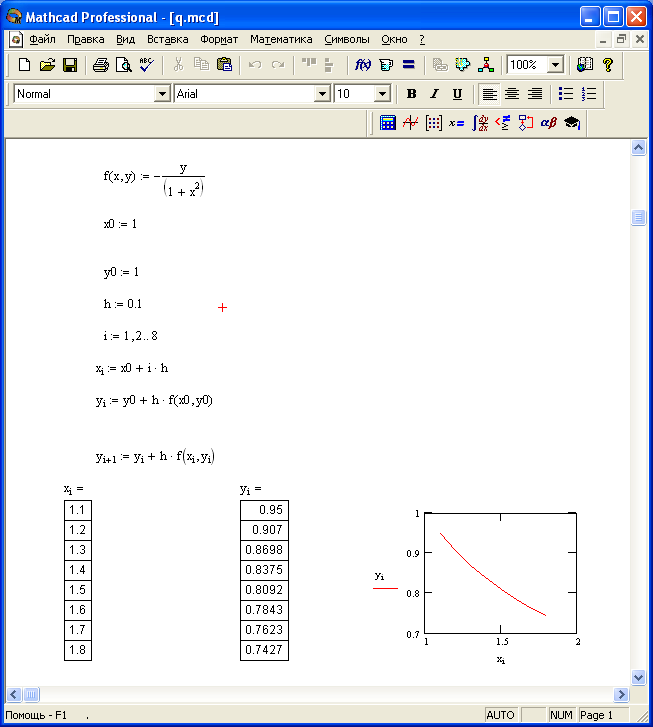Copy selection using the Copy icon
This screenshot has height=727, width=653.
[201, 65]
